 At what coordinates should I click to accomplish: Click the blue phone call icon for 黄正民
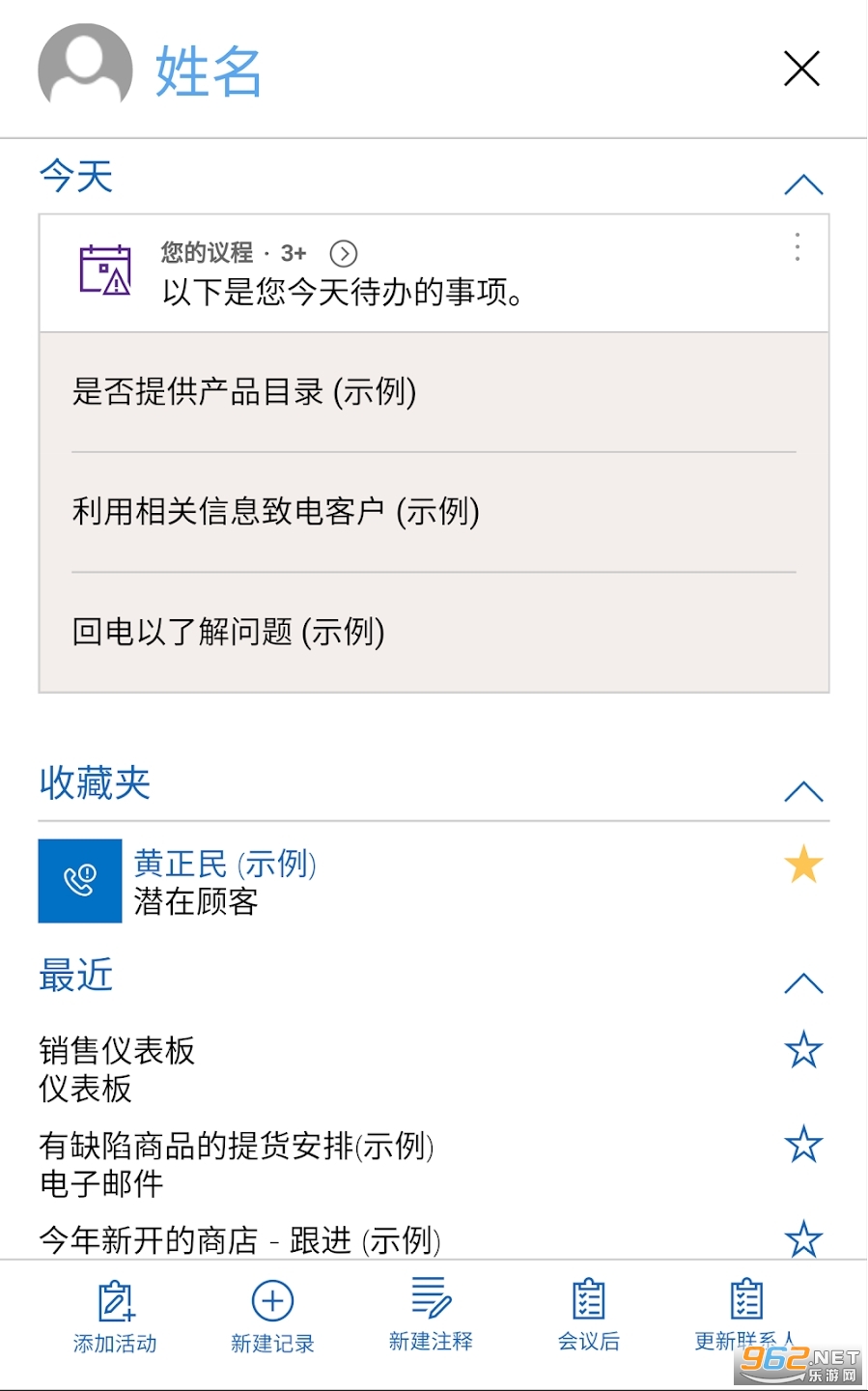point(80,880)
